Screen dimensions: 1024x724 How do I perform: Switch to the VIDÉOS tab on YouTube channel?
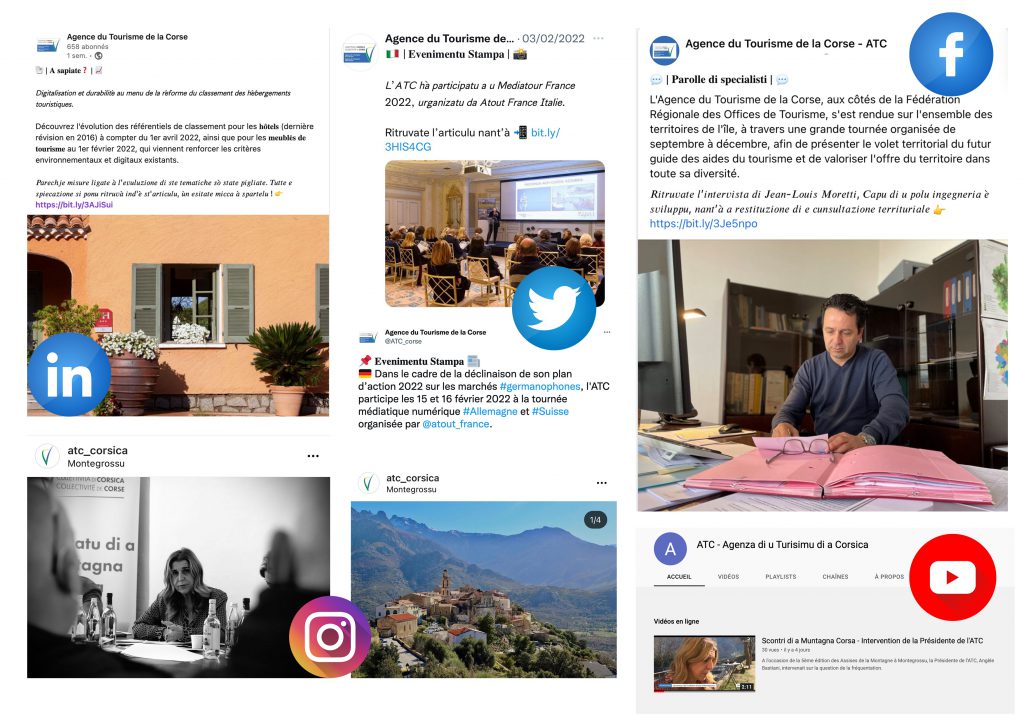click(728, 576)
